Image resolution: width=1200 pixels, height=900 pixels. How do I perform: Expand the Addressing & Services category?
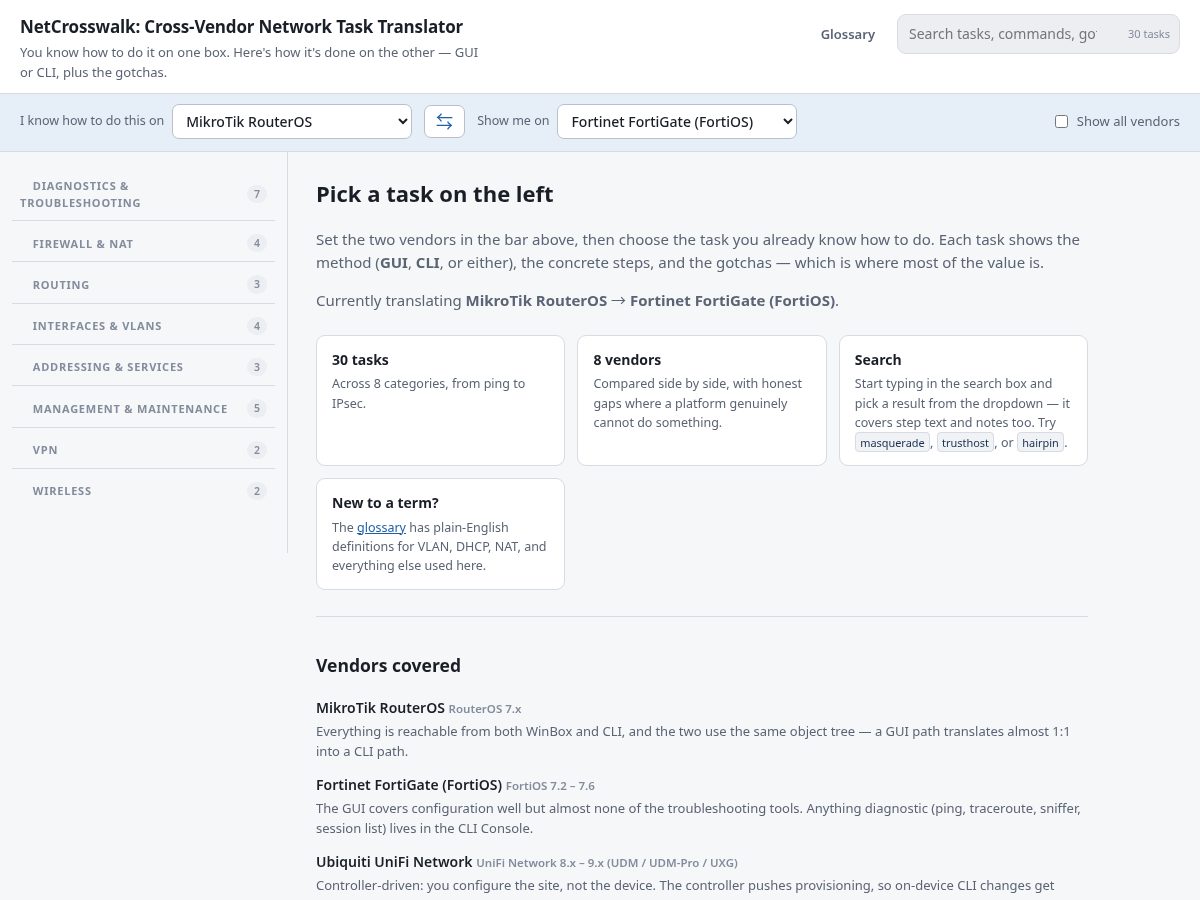(x=143, y=366)
